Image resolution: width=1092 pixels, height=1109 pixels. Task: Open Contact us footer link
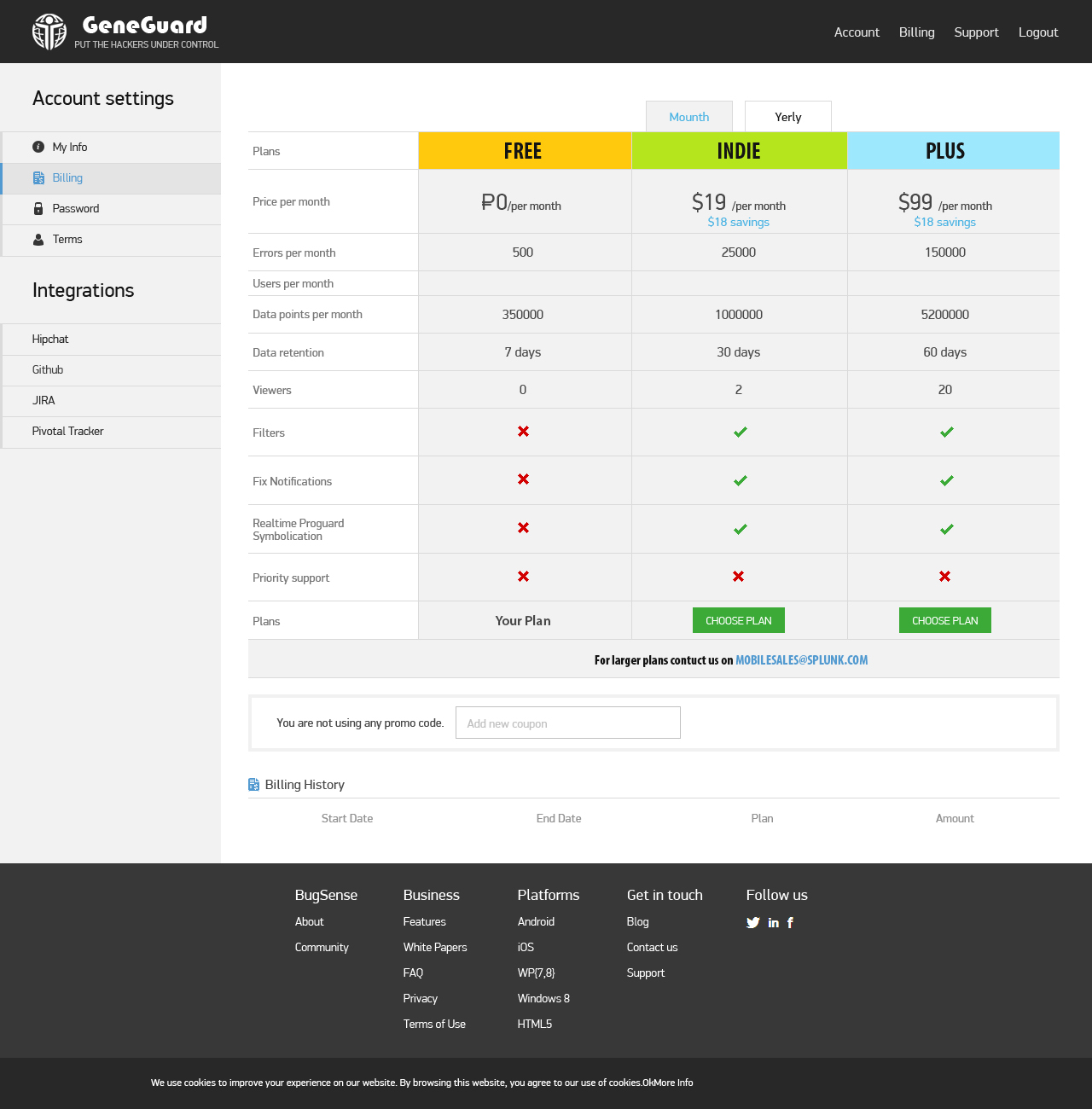pyautogui.click(x=652, y=948)
